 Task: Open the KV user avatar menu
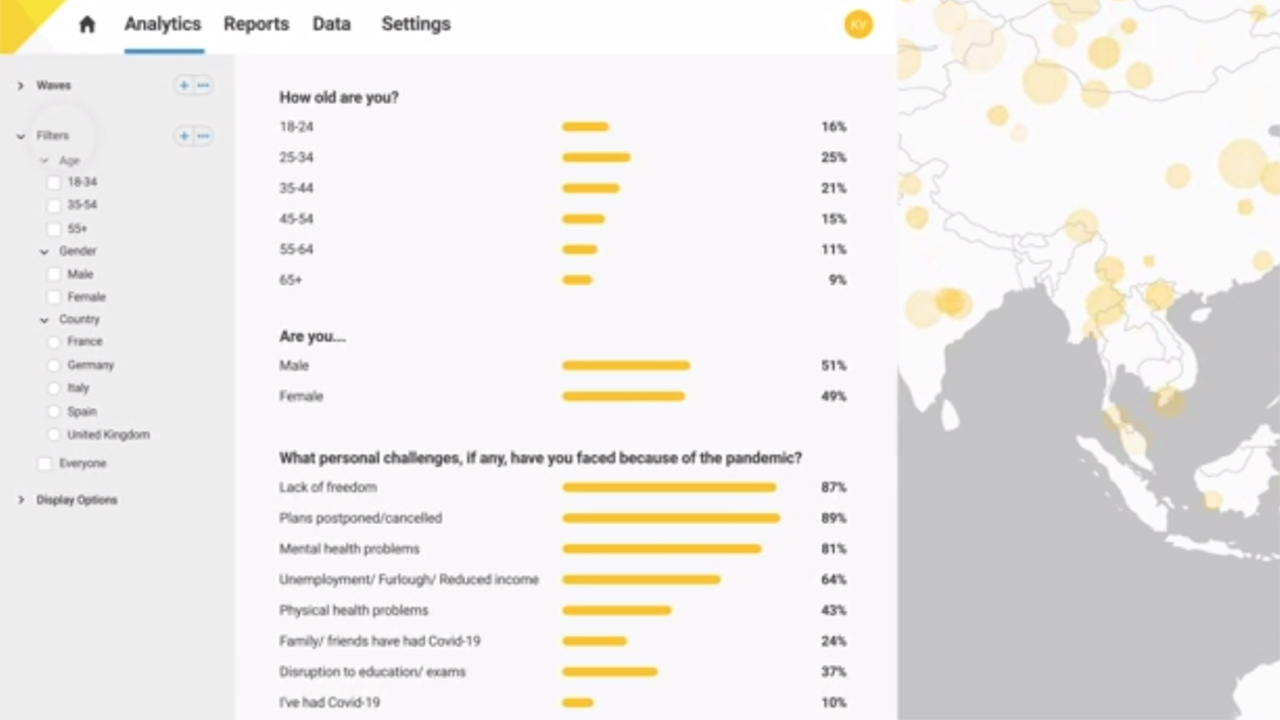858,24
